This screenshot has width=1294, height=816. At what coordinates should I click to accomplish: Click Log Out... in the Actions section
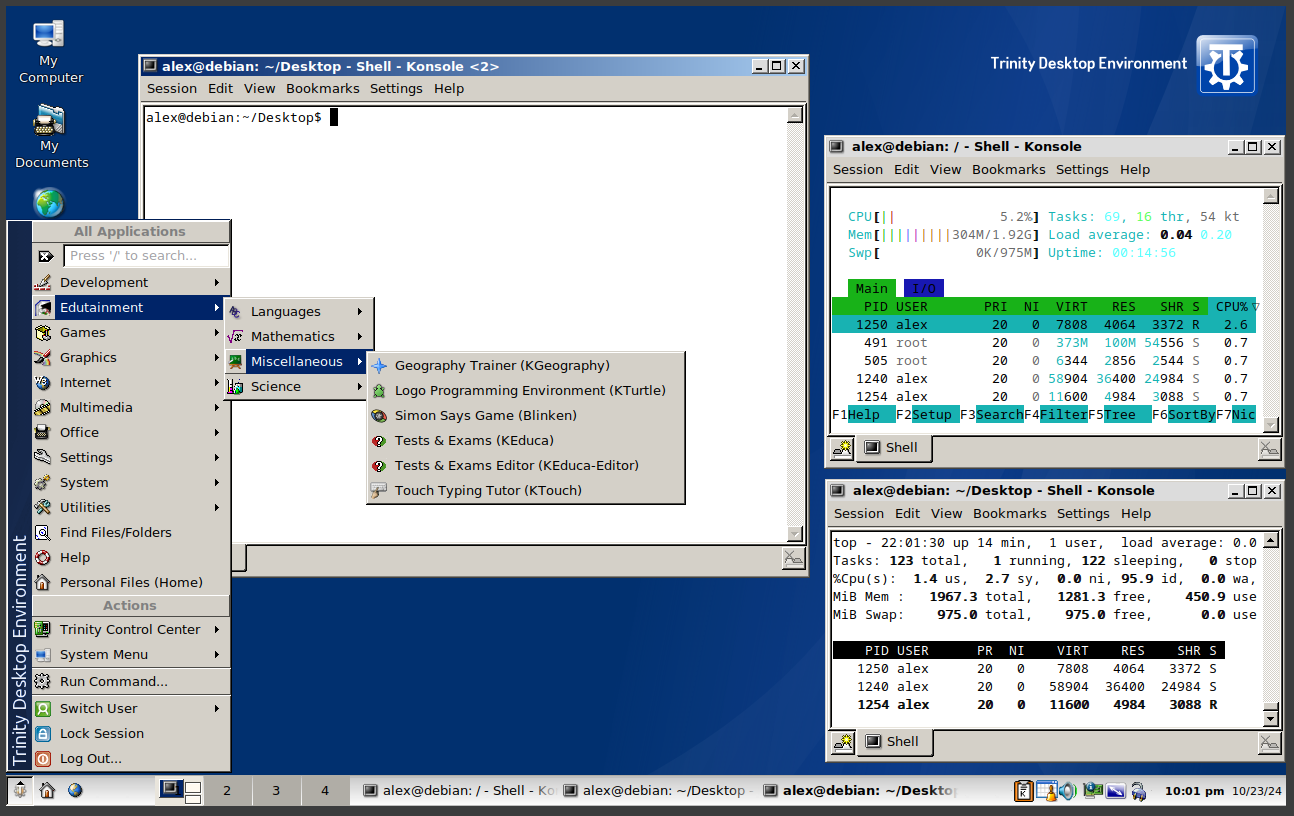coord(90,759)
